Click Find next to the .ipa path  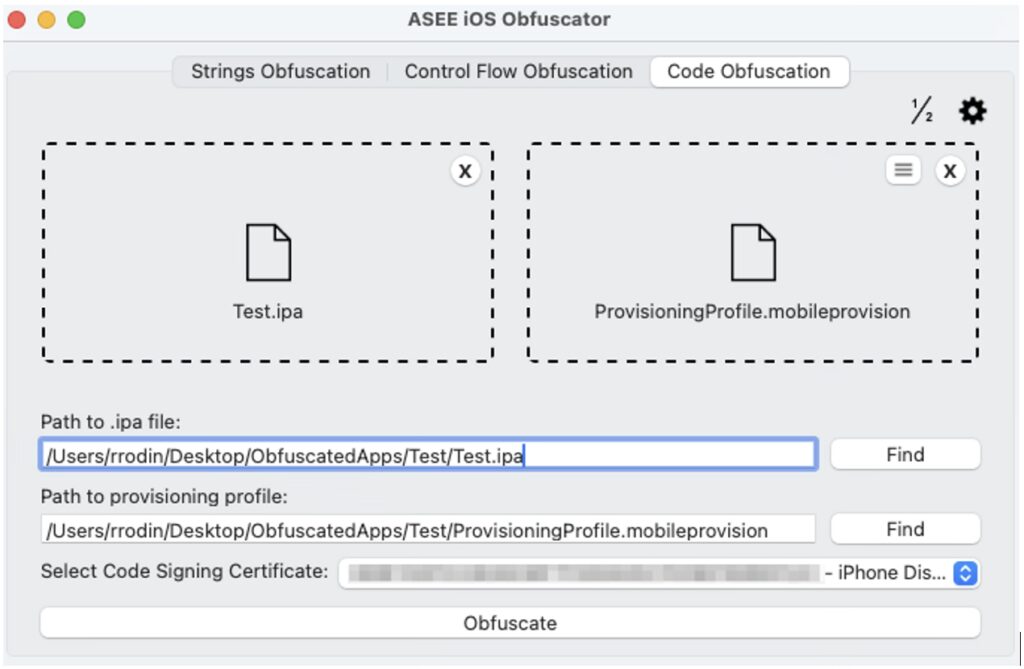(905, 455)
